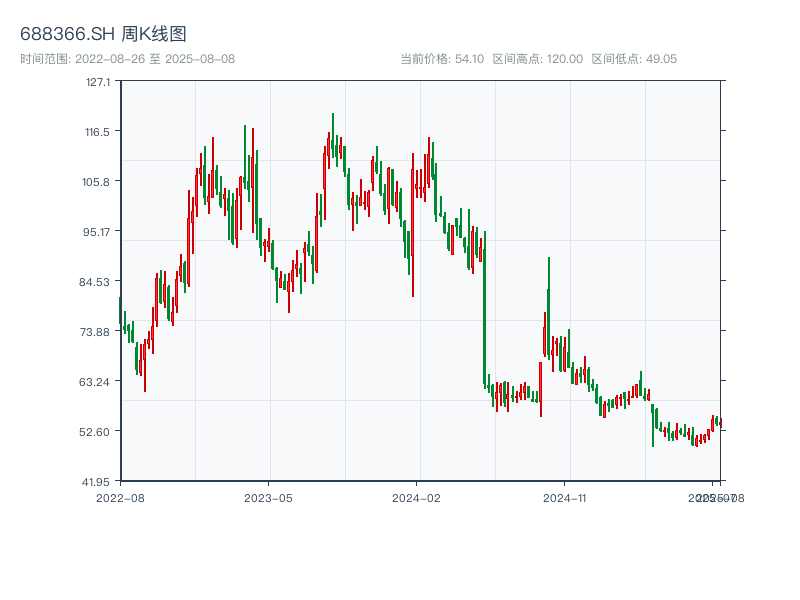Click the x-axis label 2023-05
Screen dimensions: 800x600
coord(268,498)
